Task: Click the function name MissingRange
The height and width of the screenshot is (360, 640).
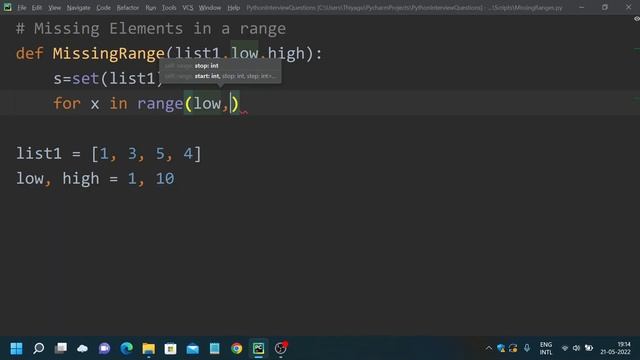Action: point(109,53)
